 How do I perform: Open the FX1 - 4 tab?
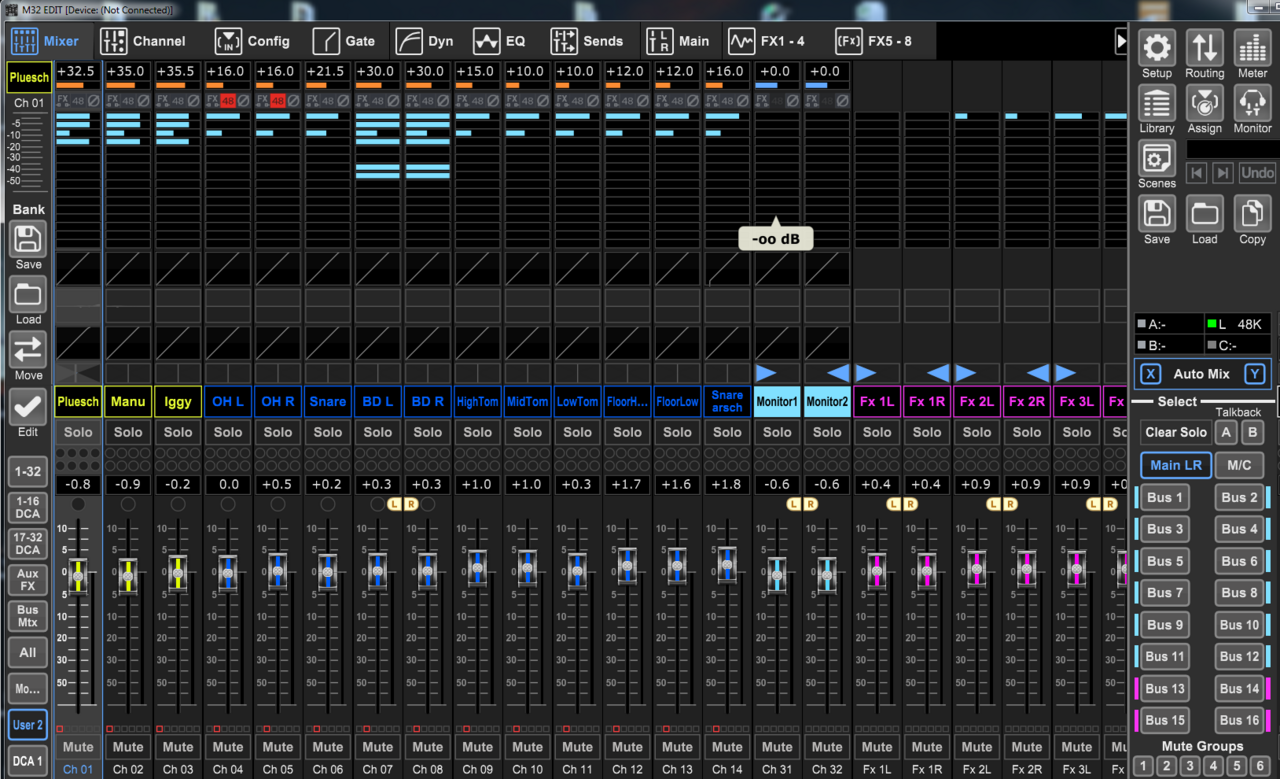tap(767, 41)
